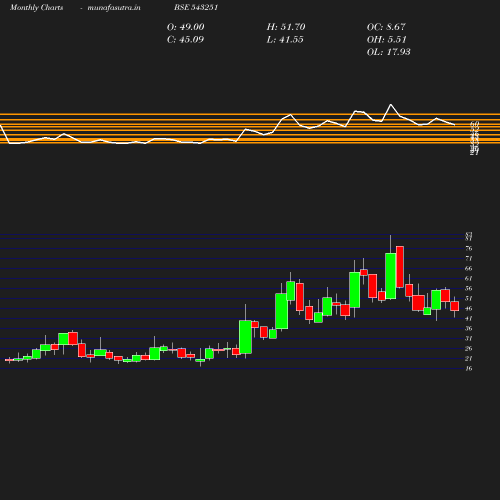The image size is (500, 500).
Task: Click the 76 price axis label
Action: (469, 248)
